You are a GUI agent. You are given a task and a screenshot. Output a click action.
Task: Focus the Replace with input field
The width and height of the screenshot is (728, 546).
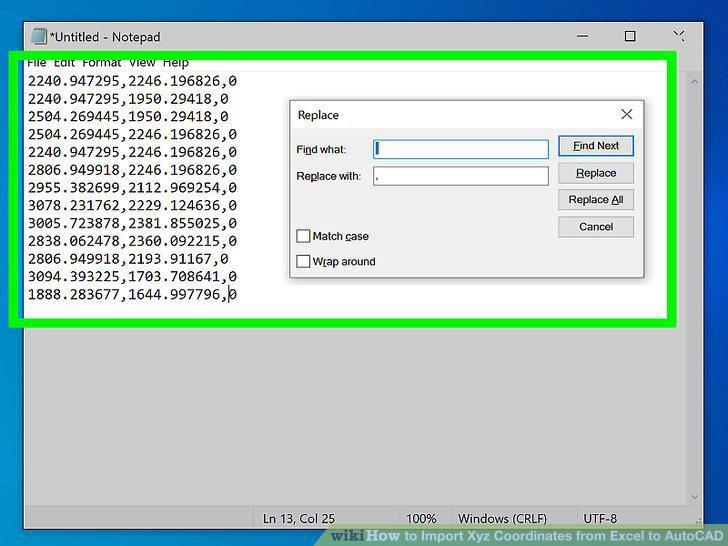coord(461,176)
